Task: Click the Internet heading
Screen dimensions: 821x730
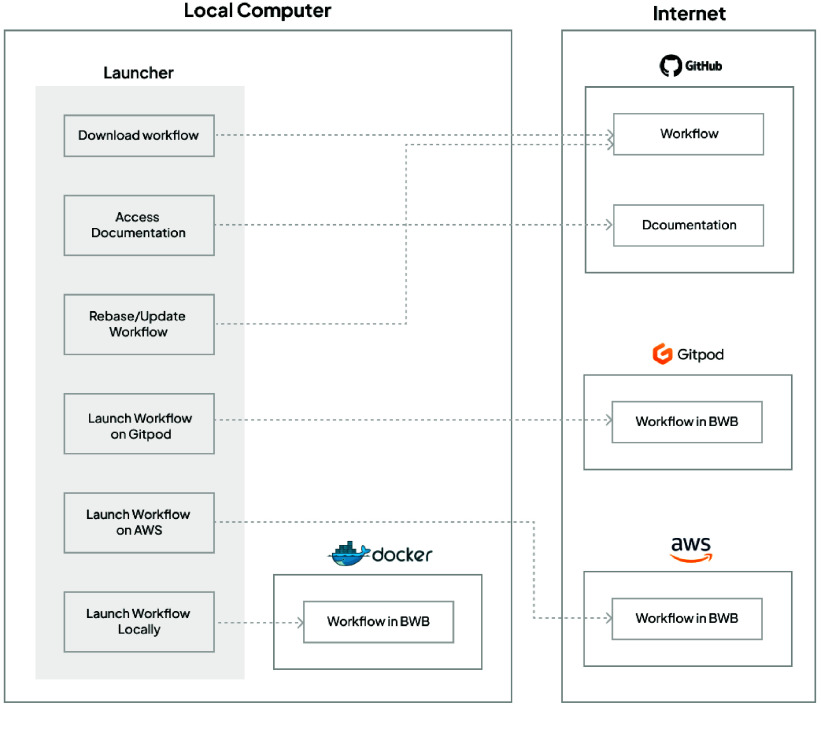Action: click(689, 14)
